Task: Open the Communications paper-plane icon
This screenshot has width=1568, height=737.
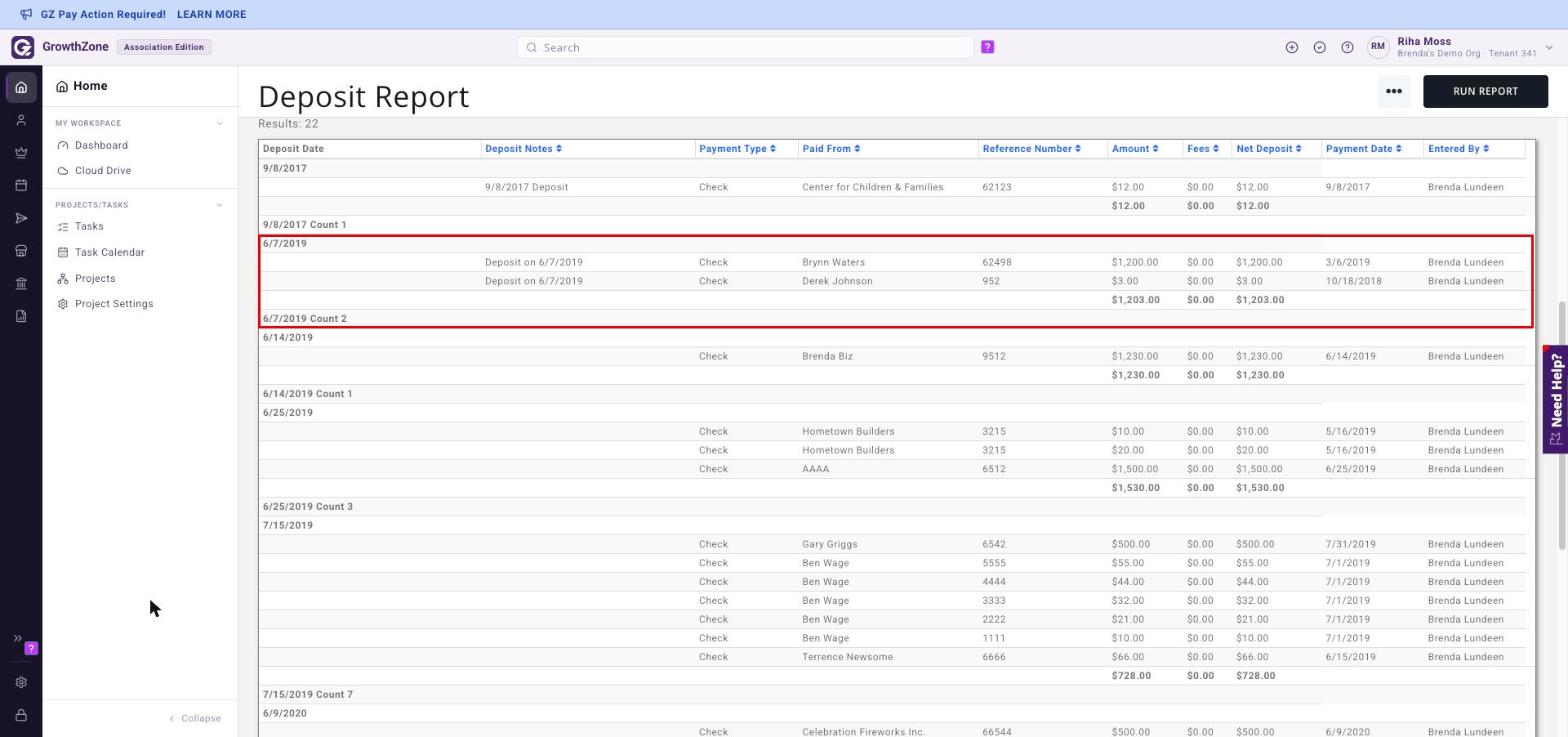Action: (21, 218)
